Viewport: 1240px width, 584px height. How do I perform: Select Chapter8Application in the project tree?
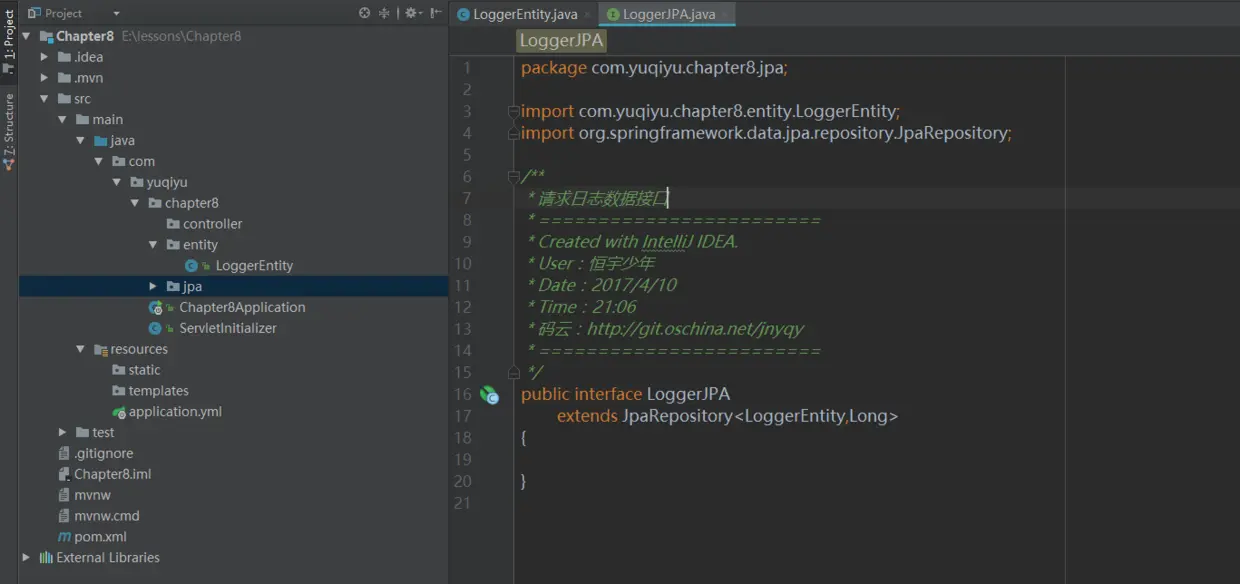pyautogui.click(x=242, y=307)
